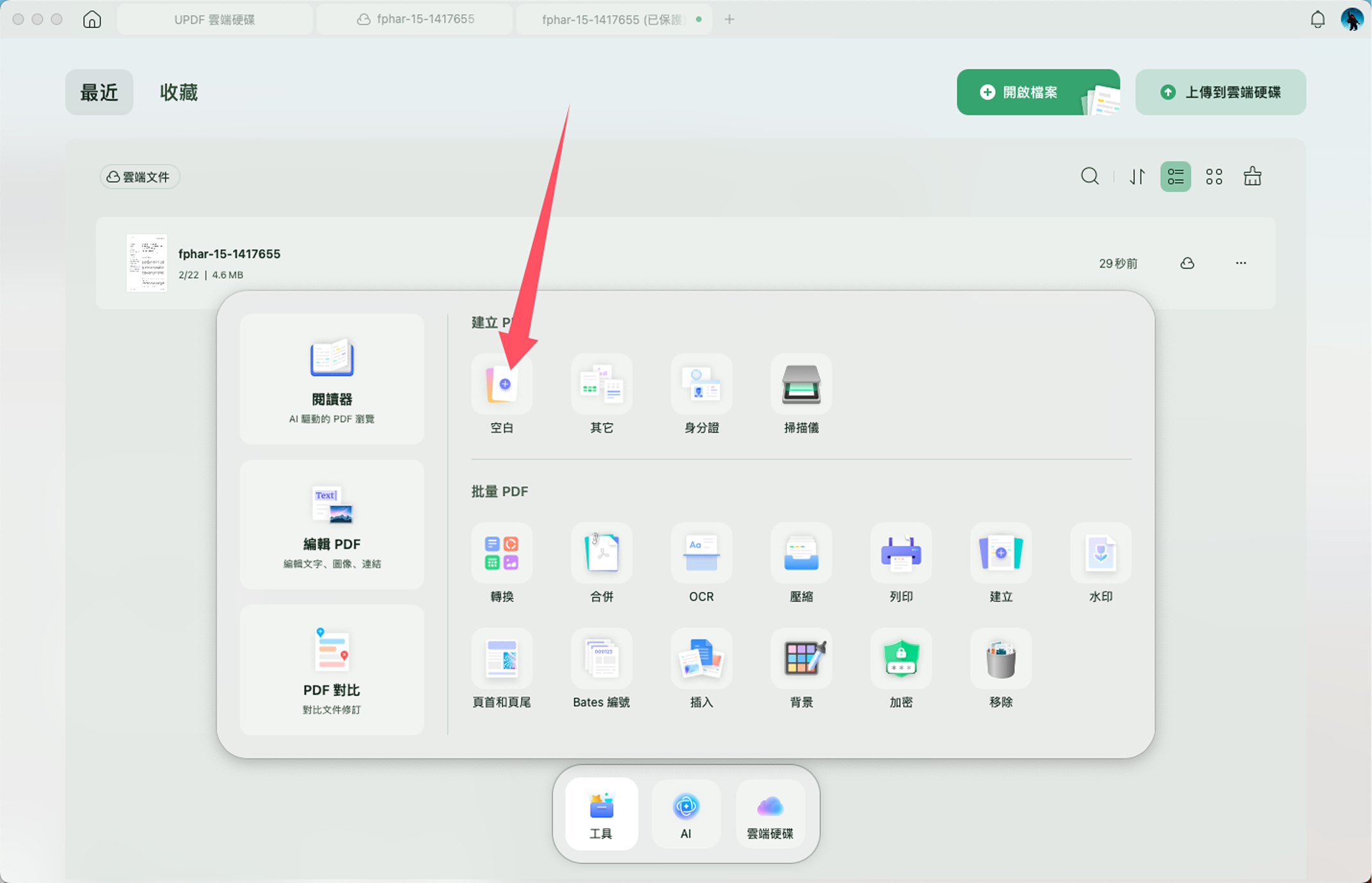The image size is (1372, 883).
Task: Open batch 移除 remove tool
Action: pyautogui.click(x=1001, y=658)
